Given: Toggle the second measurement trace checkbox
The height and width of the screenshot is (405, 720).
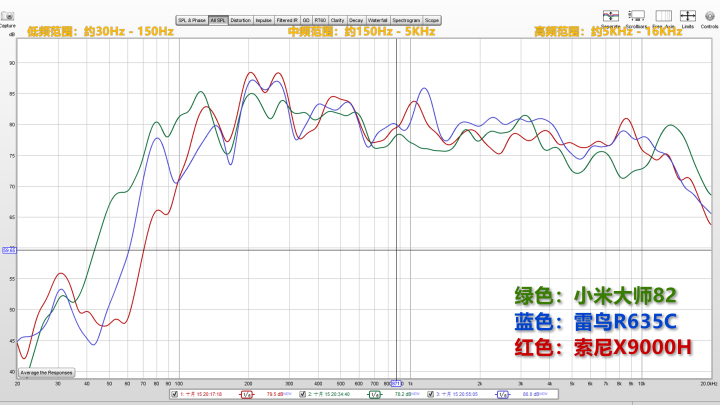Looking at the screenshot, I should pyautogui.click(x=303, y=395).
